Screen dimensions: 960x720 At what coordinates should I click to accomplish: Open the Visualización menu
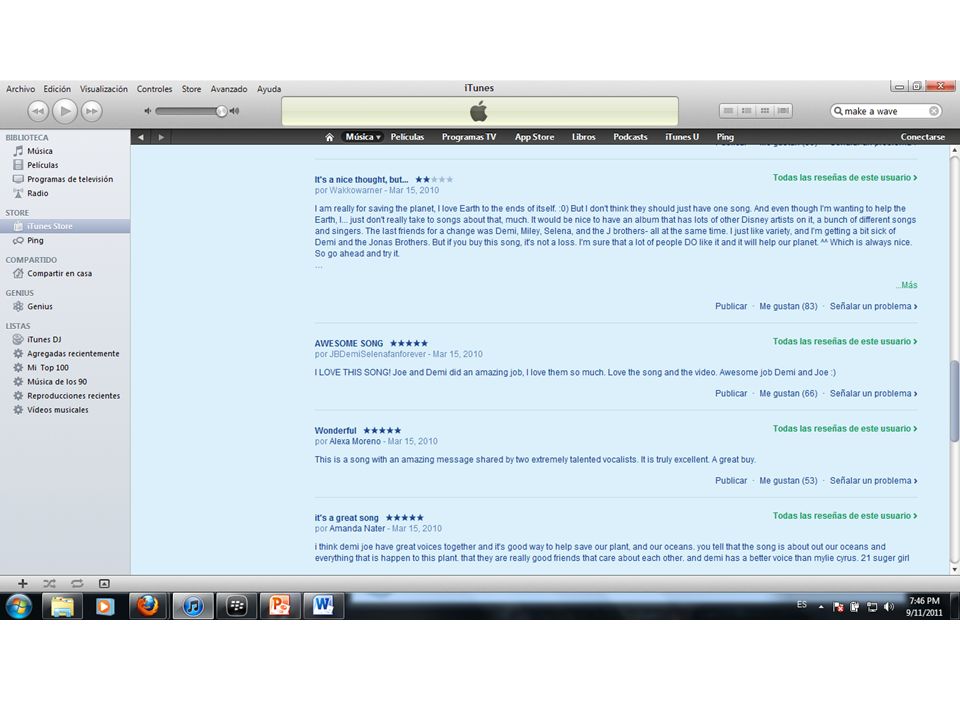(x=103, y=89)
